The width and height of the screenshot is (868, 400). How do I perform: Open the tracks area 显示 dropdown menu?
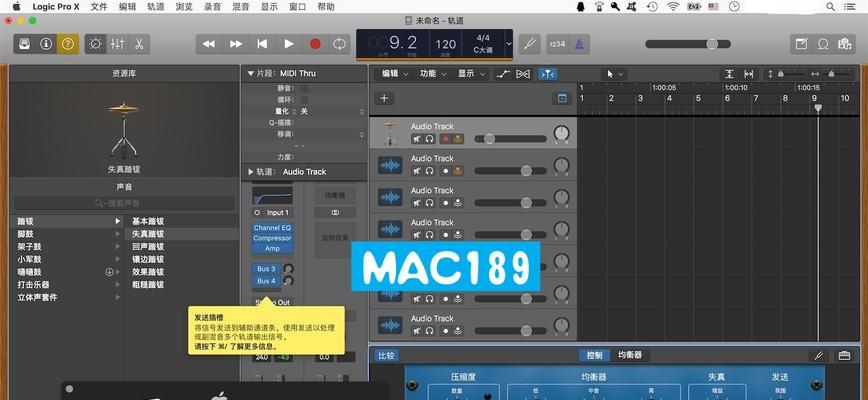pos(469,74)
